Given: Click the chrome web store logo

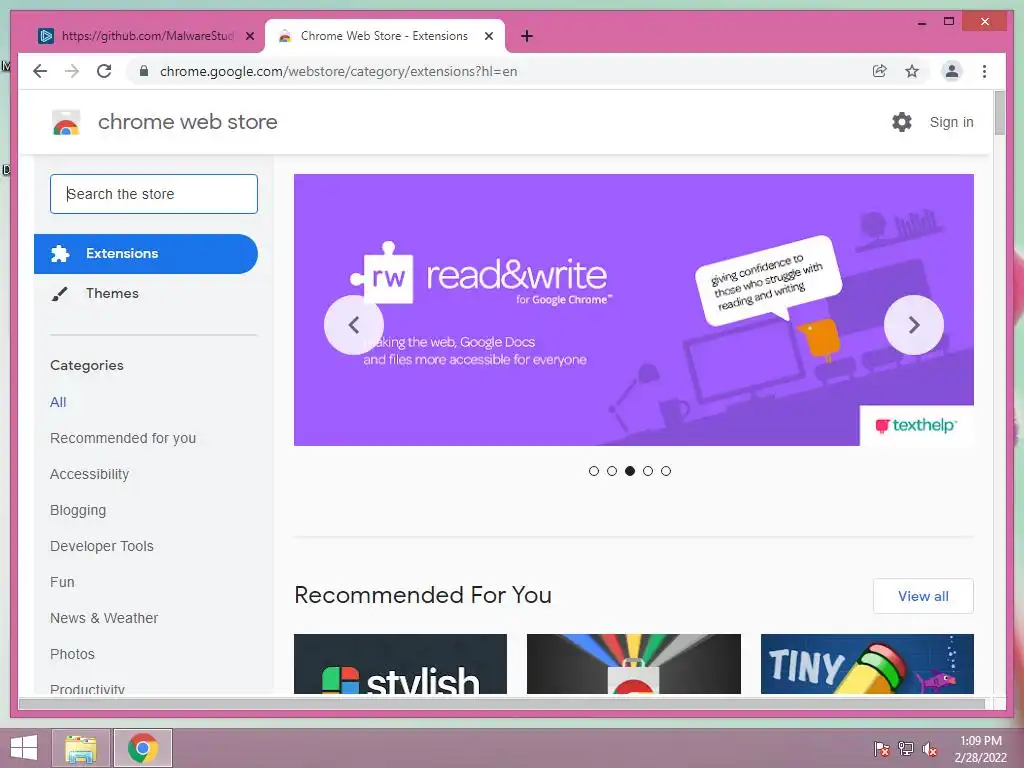Looking at the screenshot, I should pyautogui.click(x=66, y=122).
